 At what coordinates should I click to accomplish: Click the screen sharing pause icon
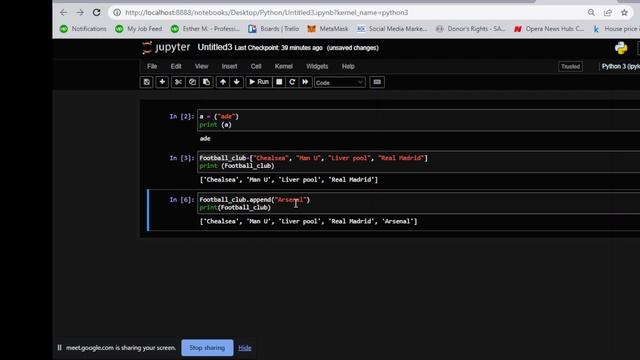(60, 348)
